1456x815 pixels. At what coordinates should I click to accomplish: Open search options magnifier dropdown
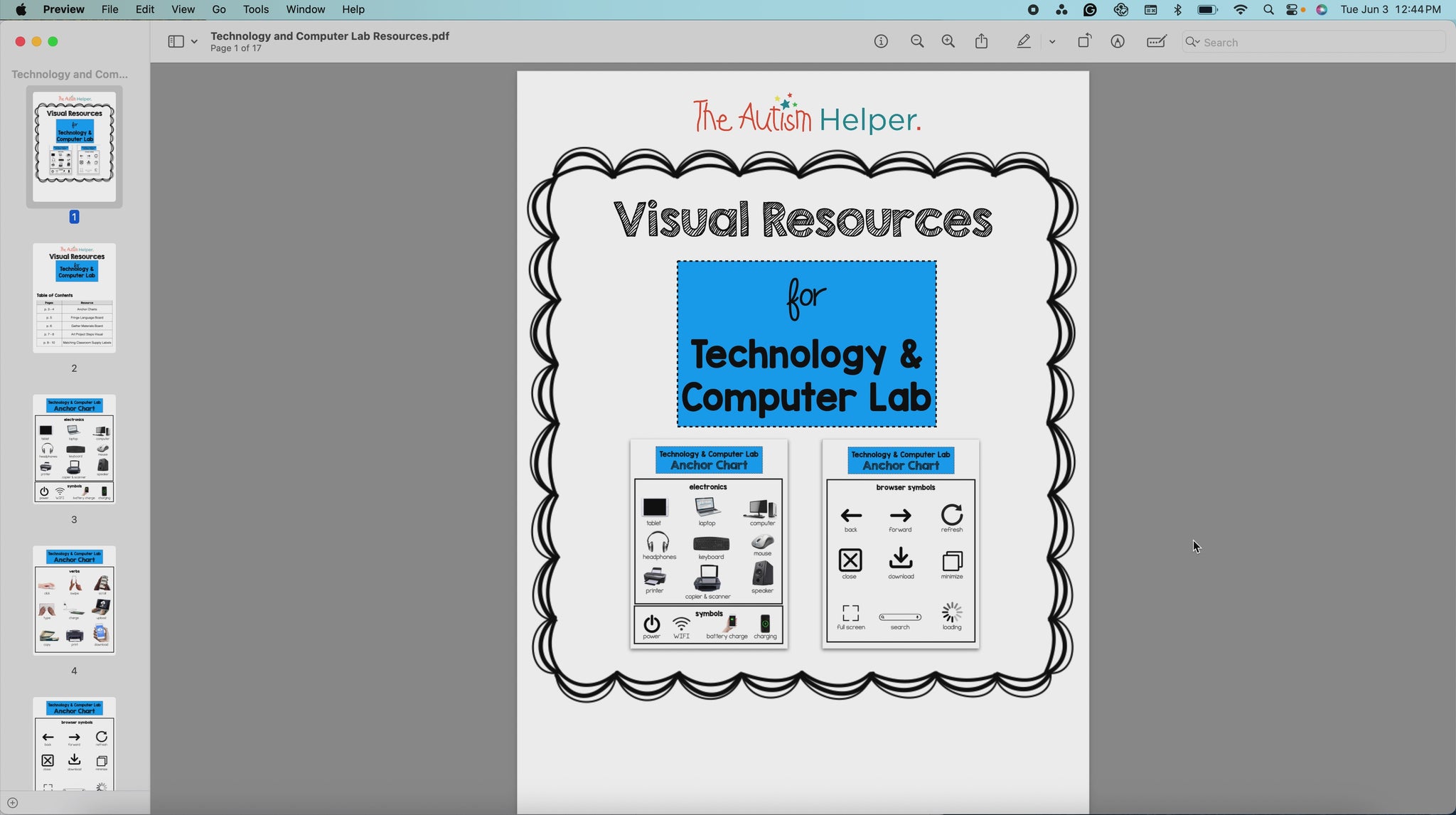click(x=1193, y=42)
